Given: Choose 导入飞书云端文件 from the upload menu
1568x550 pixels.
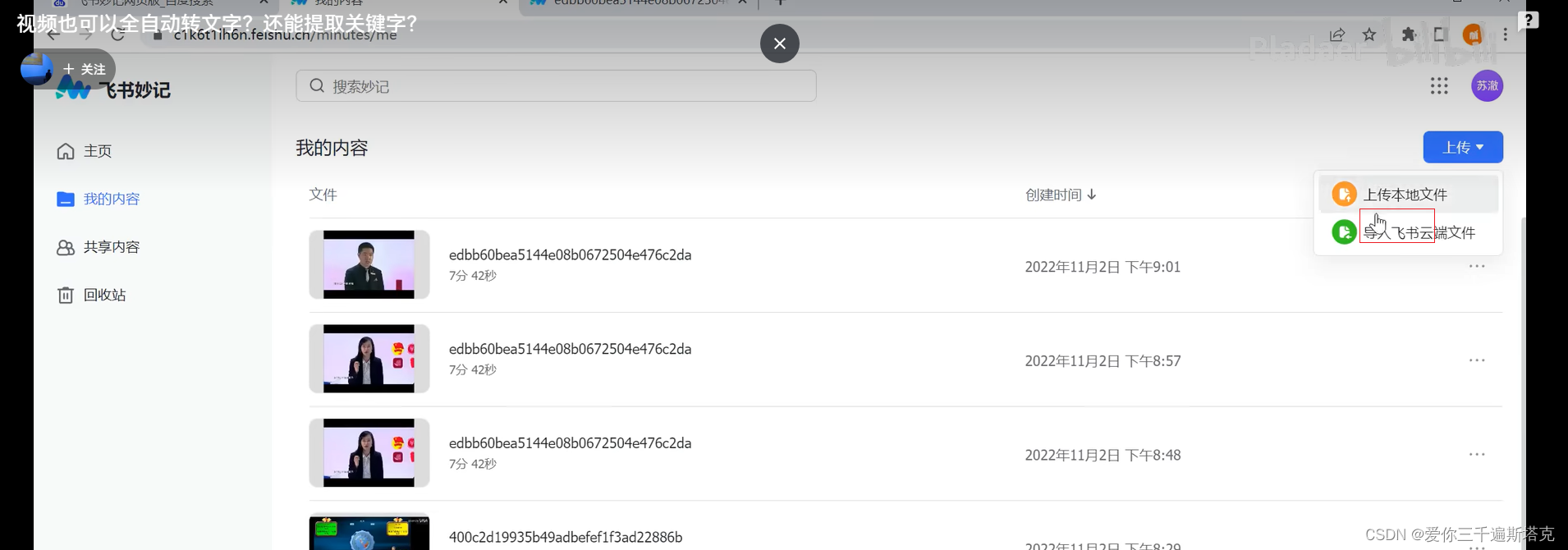Looking at the screenshot, I should pos(1408,232).
